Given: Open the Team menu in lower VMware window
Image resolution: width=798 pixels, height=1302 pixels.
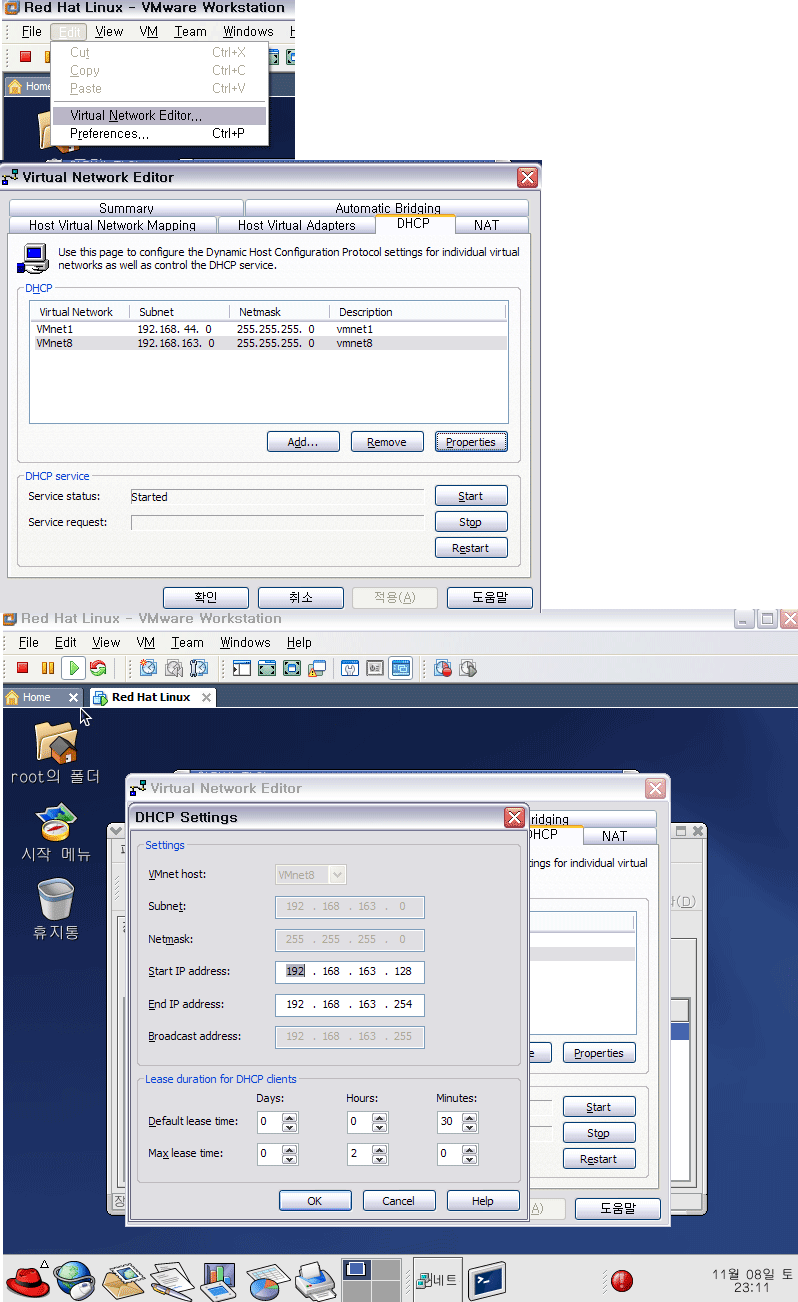Looking at the screenshot, I should 187,642.
